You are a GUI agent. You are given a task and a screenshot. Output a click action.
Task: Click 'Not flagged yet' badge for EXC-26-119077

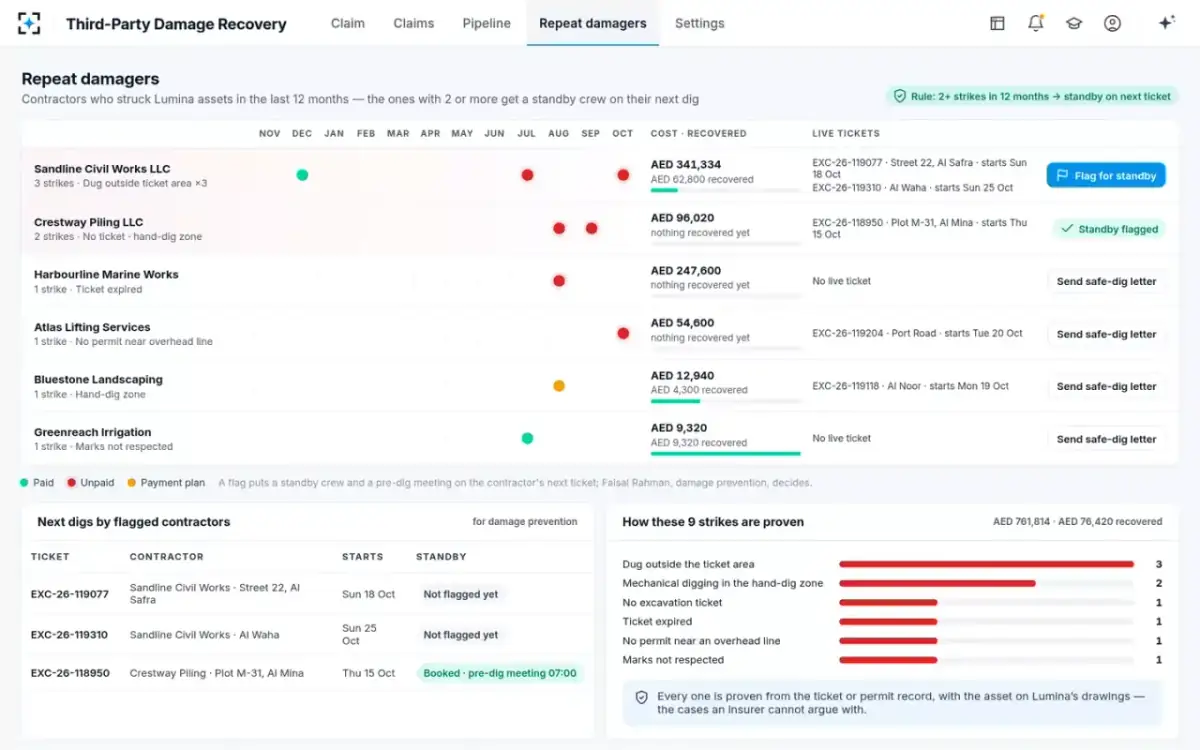click(460, 594)
